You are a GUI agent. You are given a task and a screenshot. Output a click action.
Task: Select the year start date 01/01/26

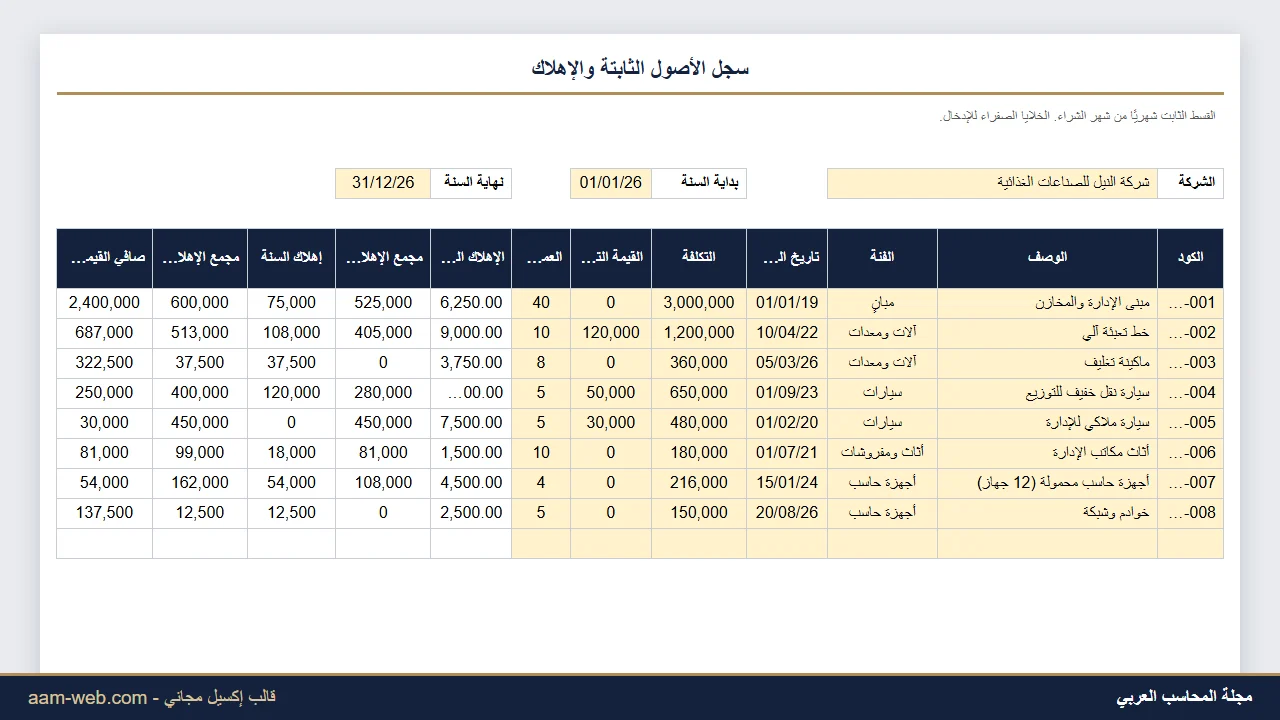pos(611,183)
